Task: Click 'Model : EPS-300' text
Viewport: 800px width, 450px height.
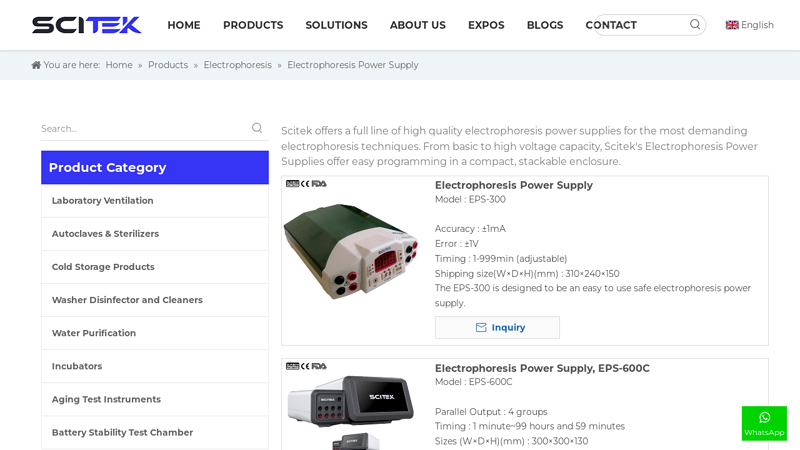Action: 470,199
